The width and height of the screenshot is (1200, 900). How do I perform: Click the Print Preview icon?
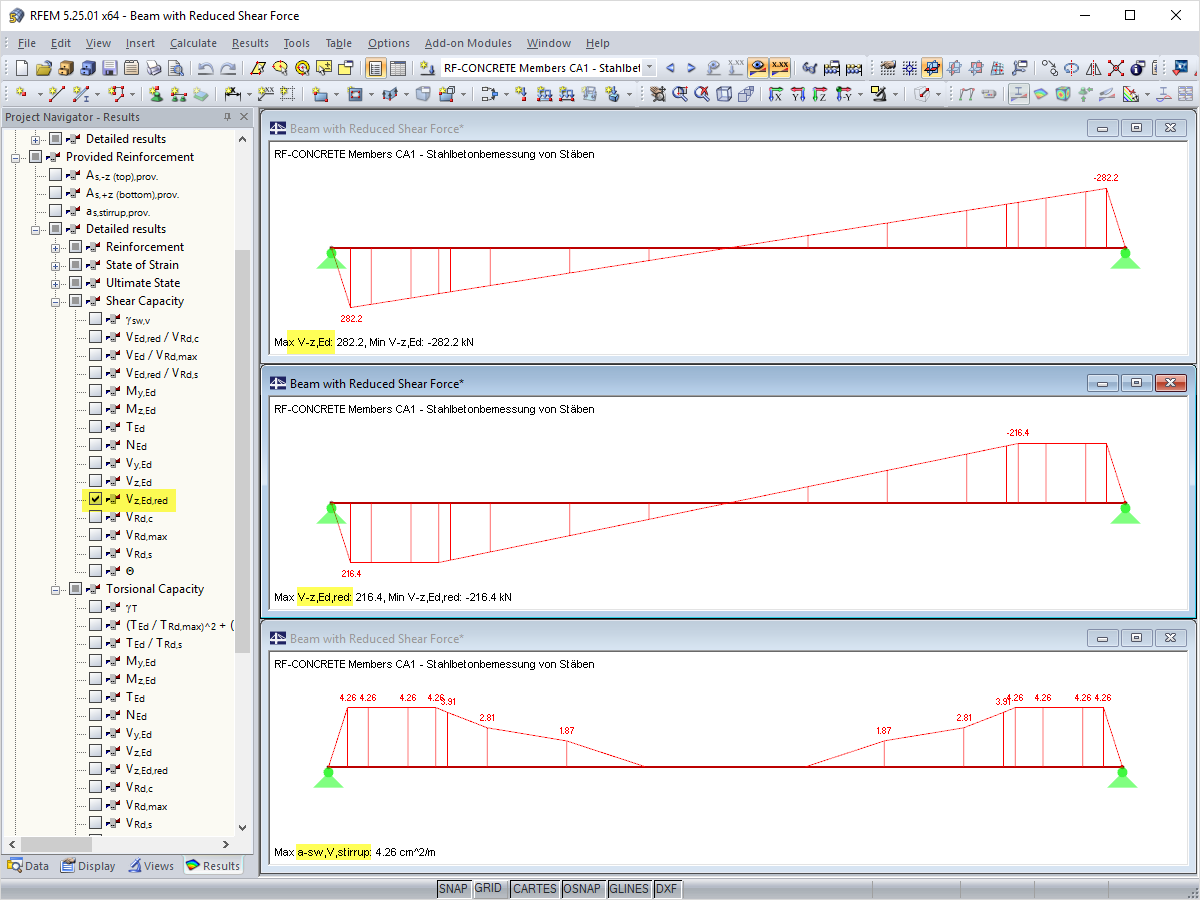coord(175,68)
